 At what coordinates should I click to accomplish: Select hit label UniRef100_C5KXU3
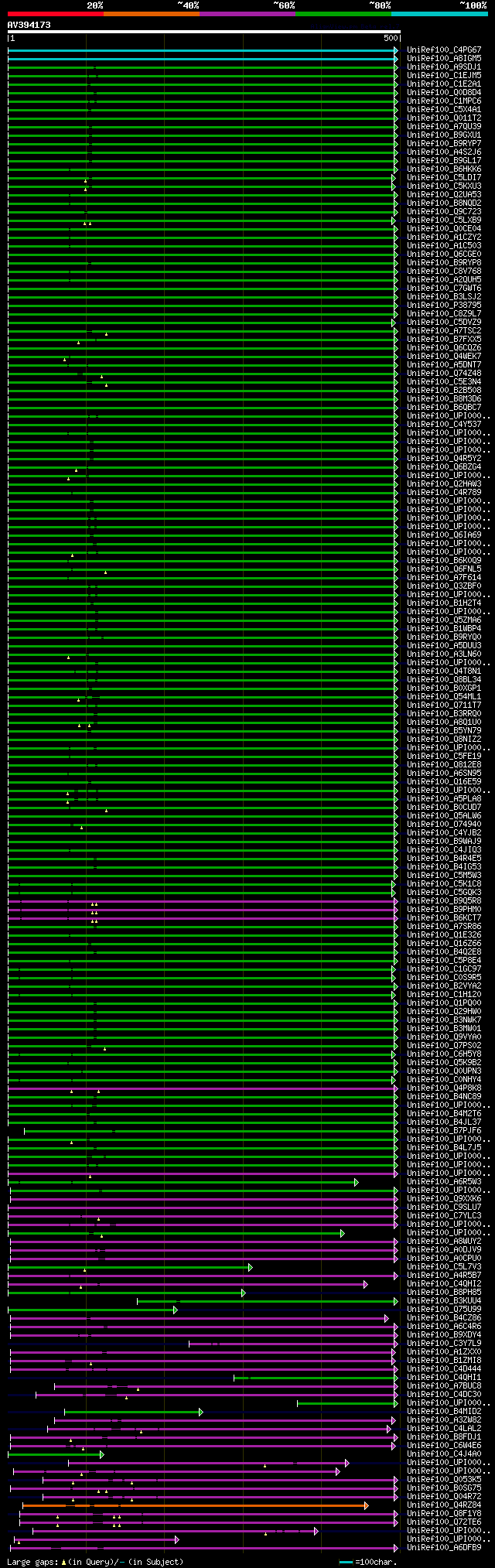coord(444,186)
